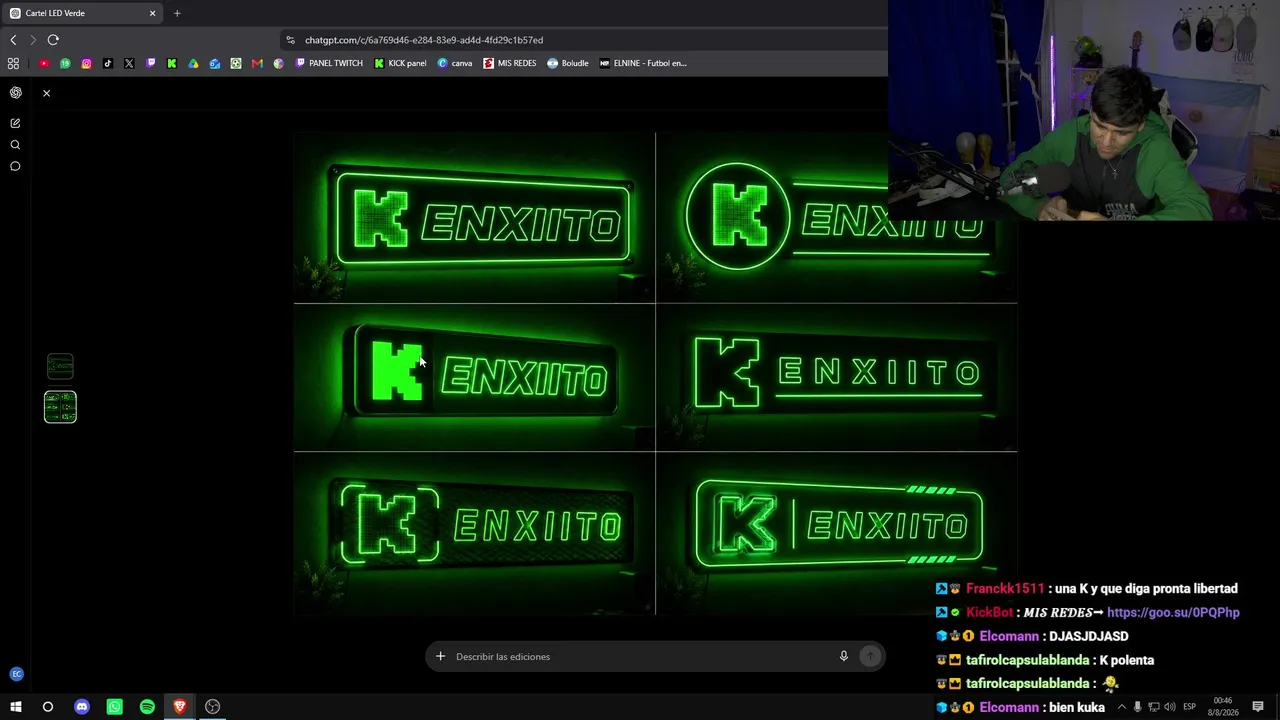1280x720 pixels.
Task: Open chat search with the magnifier icon
Action: click(x=15, y=145)
